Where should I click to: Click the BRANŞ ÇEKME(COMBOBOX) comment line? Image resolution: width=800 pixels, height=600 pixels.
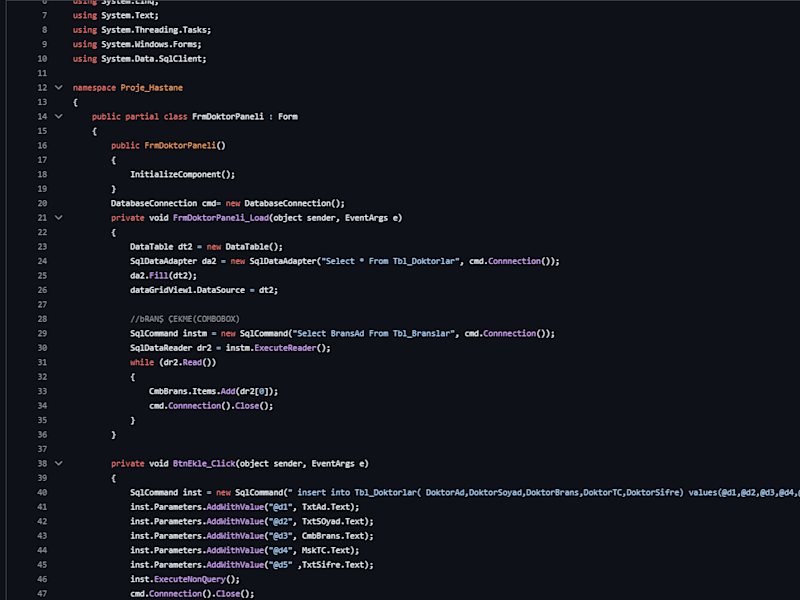[185, 319]
